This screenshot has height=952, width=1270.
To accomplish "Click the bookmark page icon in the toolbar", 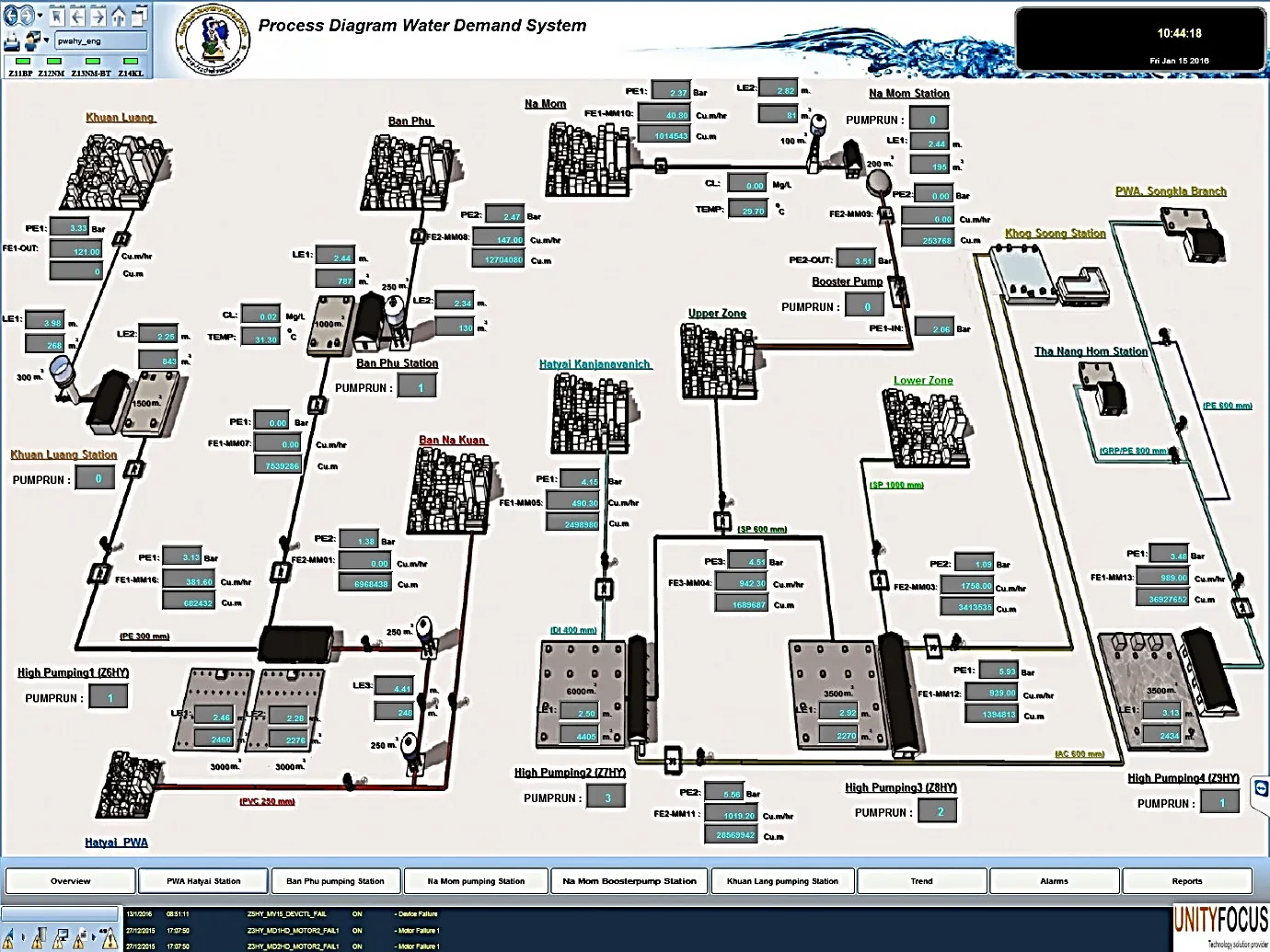I will pos(57,16).
